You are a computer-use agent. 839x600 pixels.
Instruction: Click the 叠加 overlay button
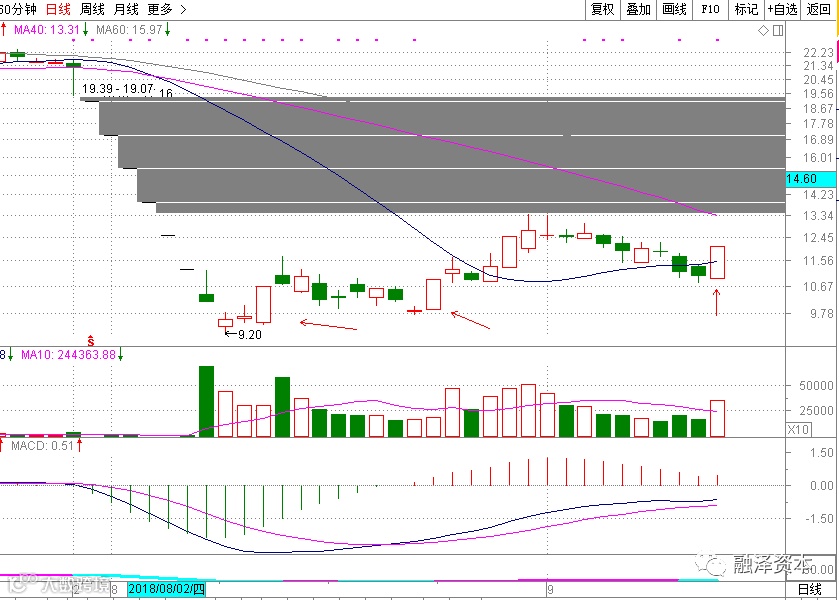pyautogui.click(x=638, y=10)
